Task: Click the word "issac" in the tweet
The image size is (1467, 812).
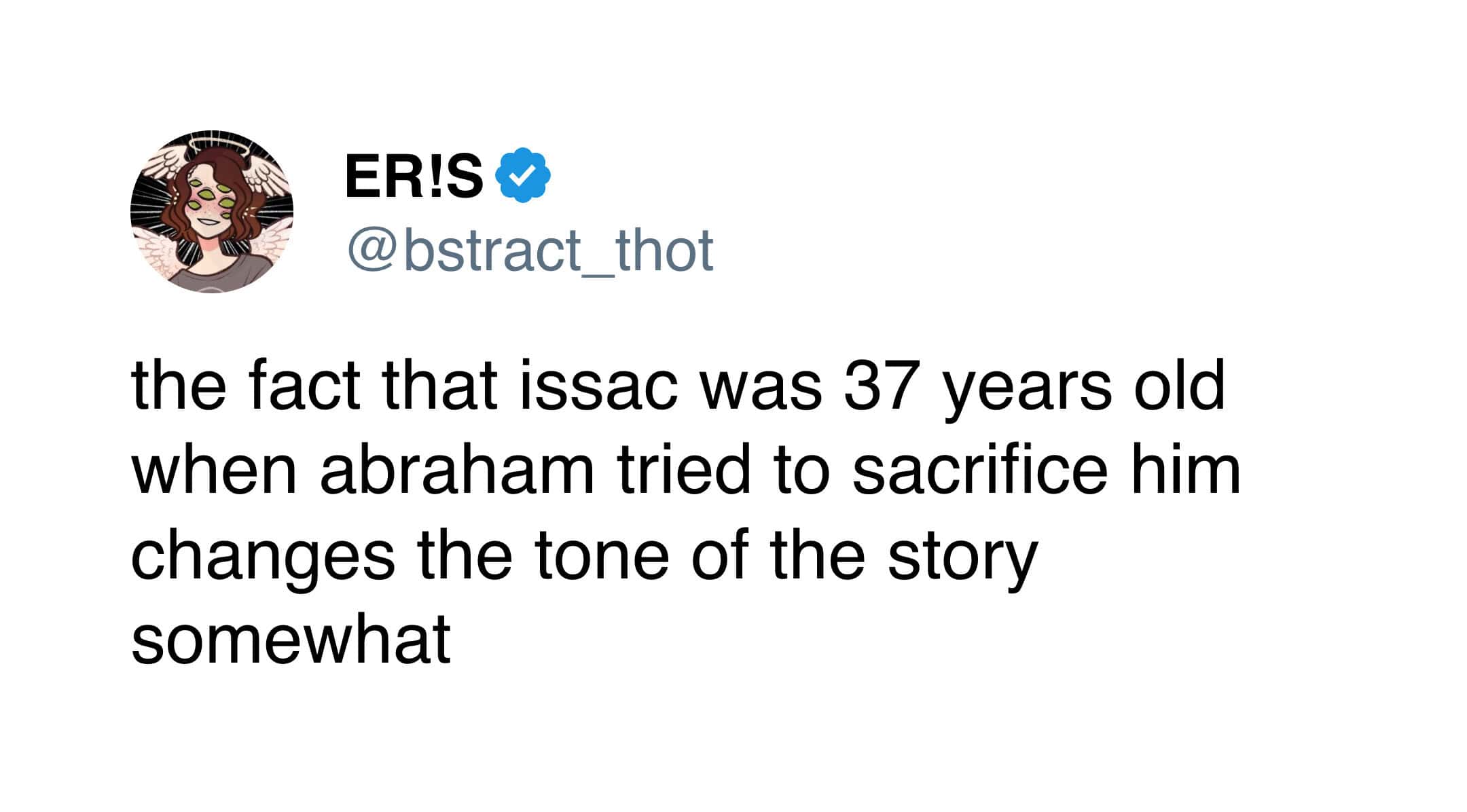Action: pyautogui.click(x=599, y=387)
